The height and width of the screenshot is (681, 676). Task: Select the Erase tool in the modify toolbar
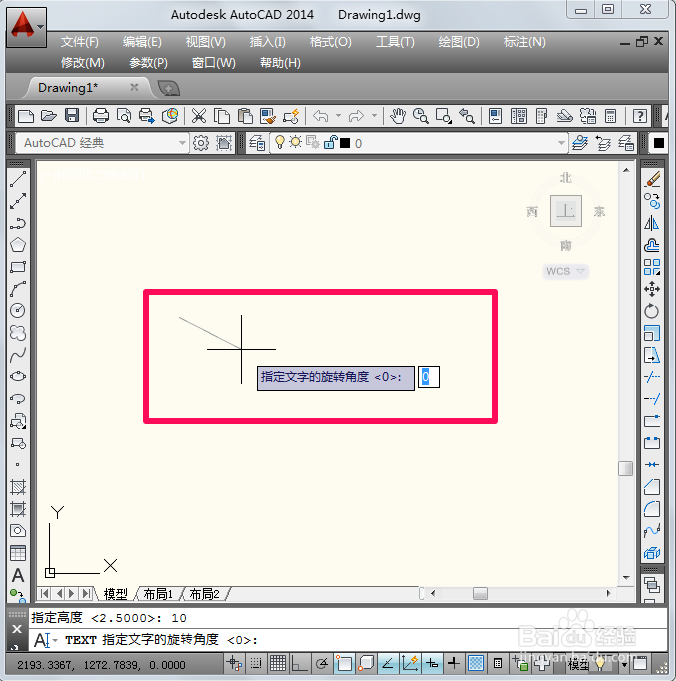click(x=652, y=179)
